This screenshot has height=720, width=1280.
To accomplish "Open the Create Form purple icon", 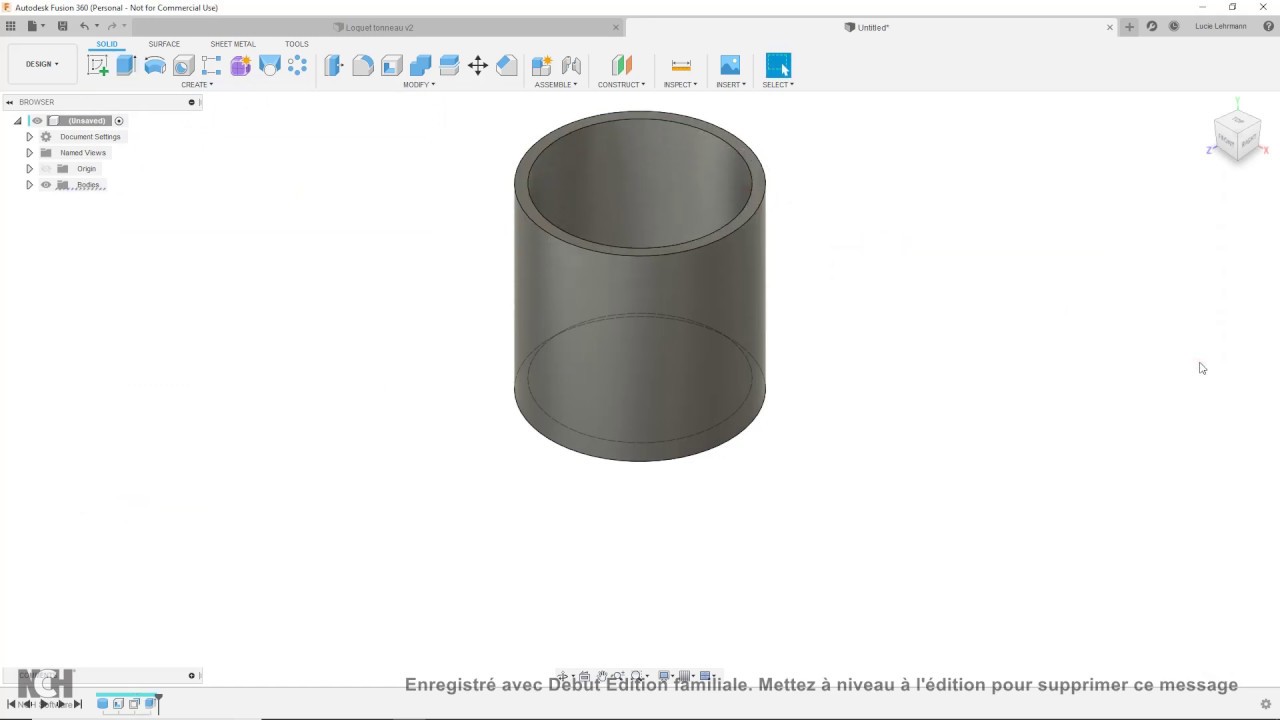I will [241, 66].
